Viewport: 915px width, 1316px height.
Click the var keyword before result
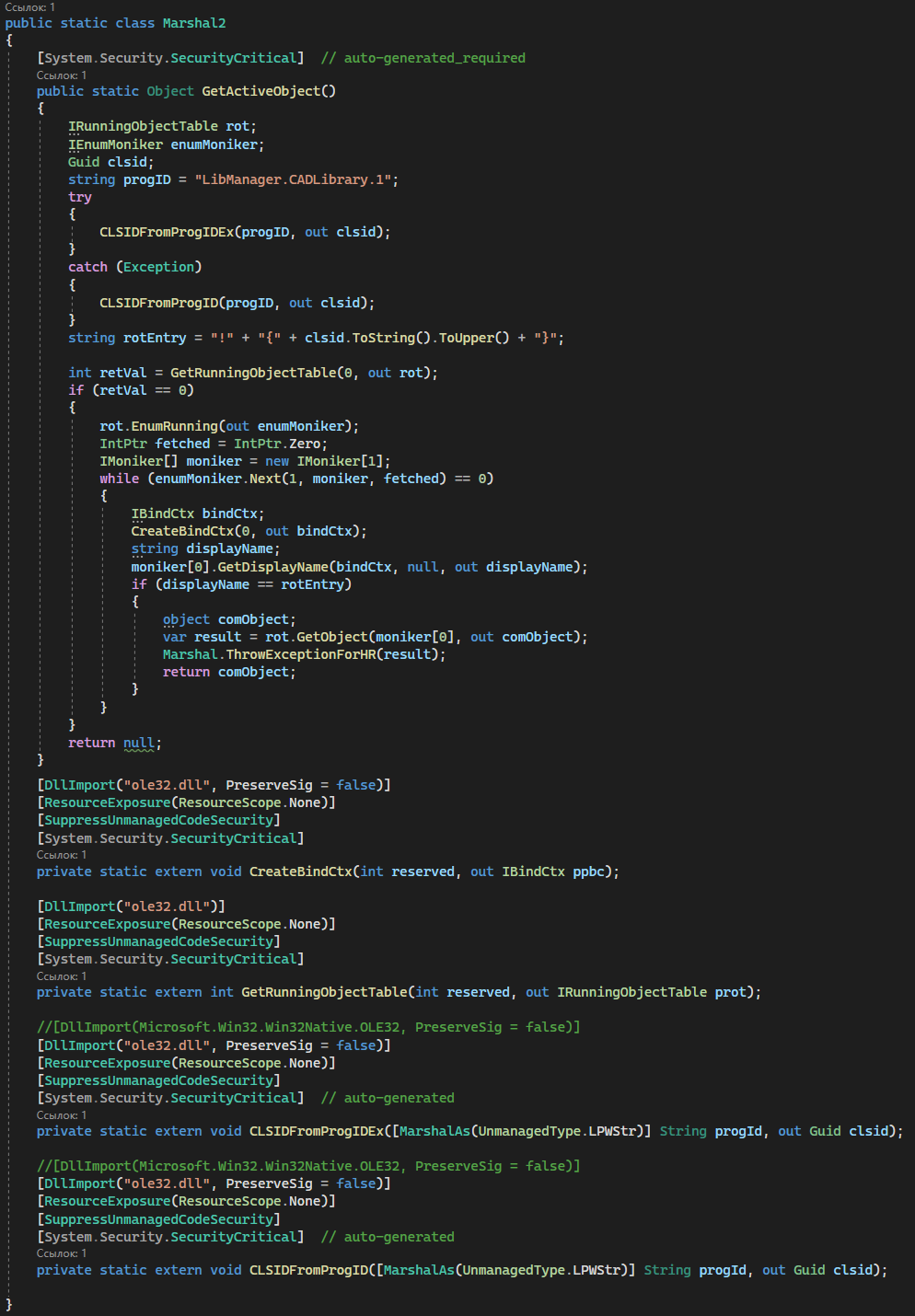[x=175, y=637]
